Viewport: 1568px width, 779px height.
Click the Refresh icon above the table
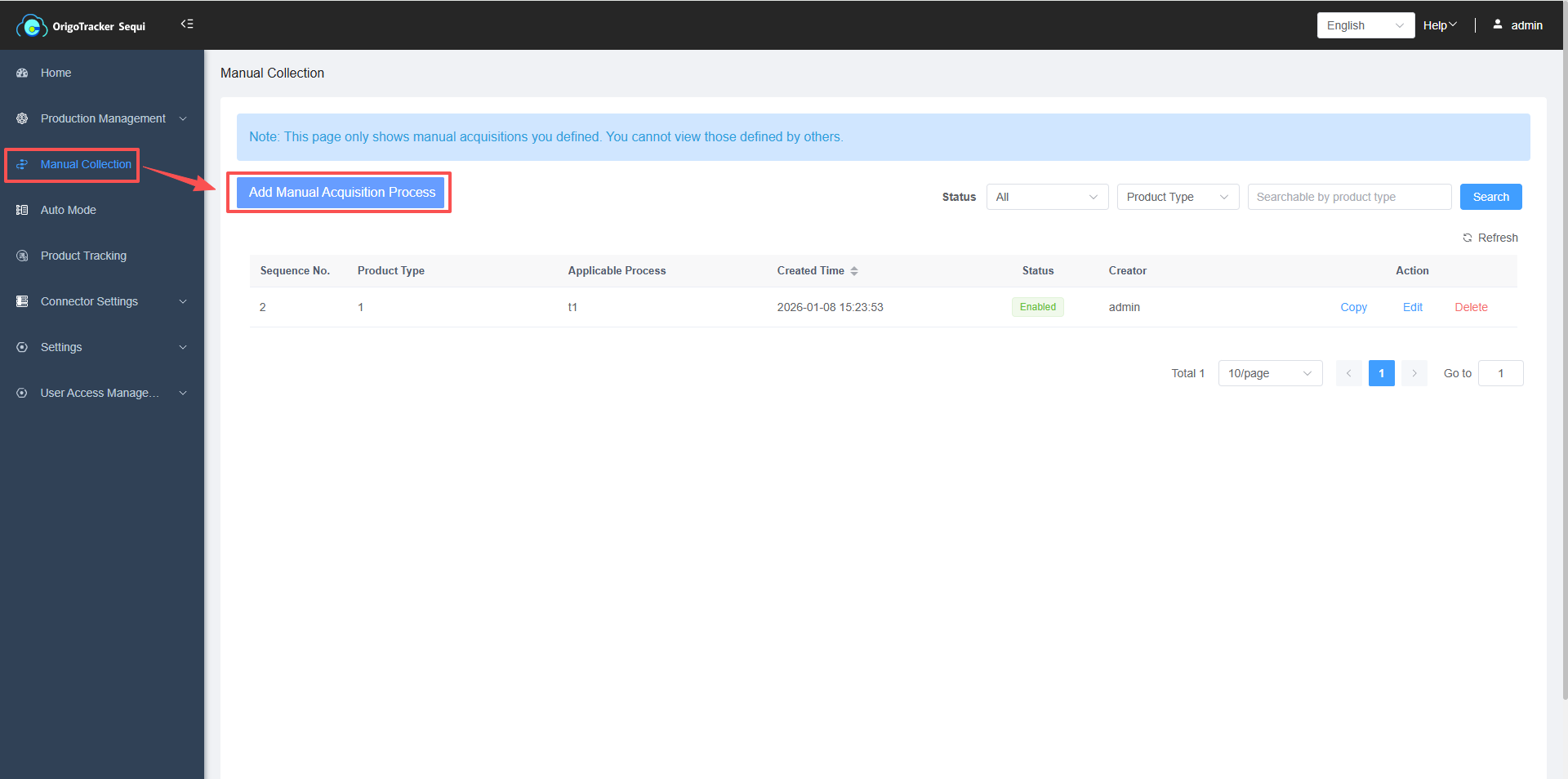(1468, 238)
